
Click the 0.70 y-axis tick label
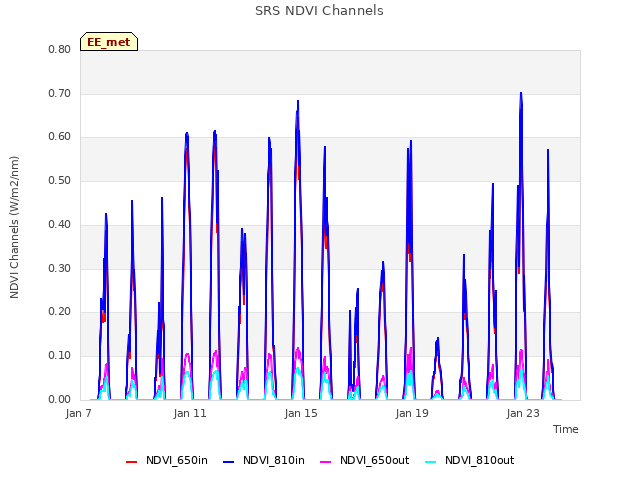coord(60,93)
